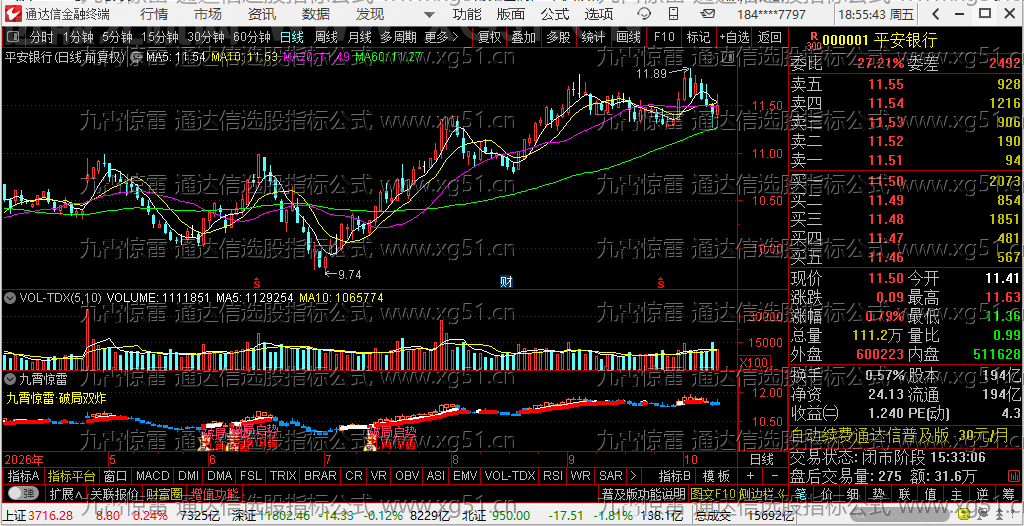Image resolution: width=1024 pixels, height=526 pixels.
Task: Select the 联 linked tab
Action: coord(904,493)
